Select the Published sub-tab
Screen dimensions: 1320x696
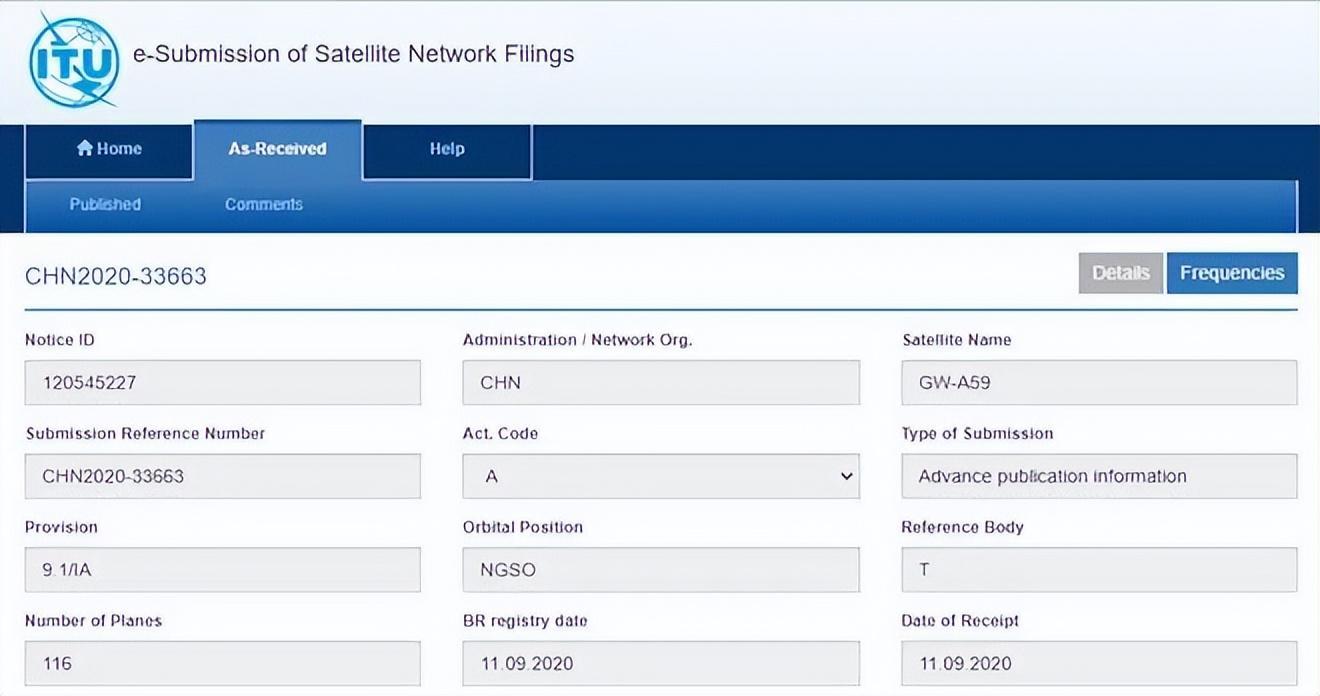(x=105, y=204)
